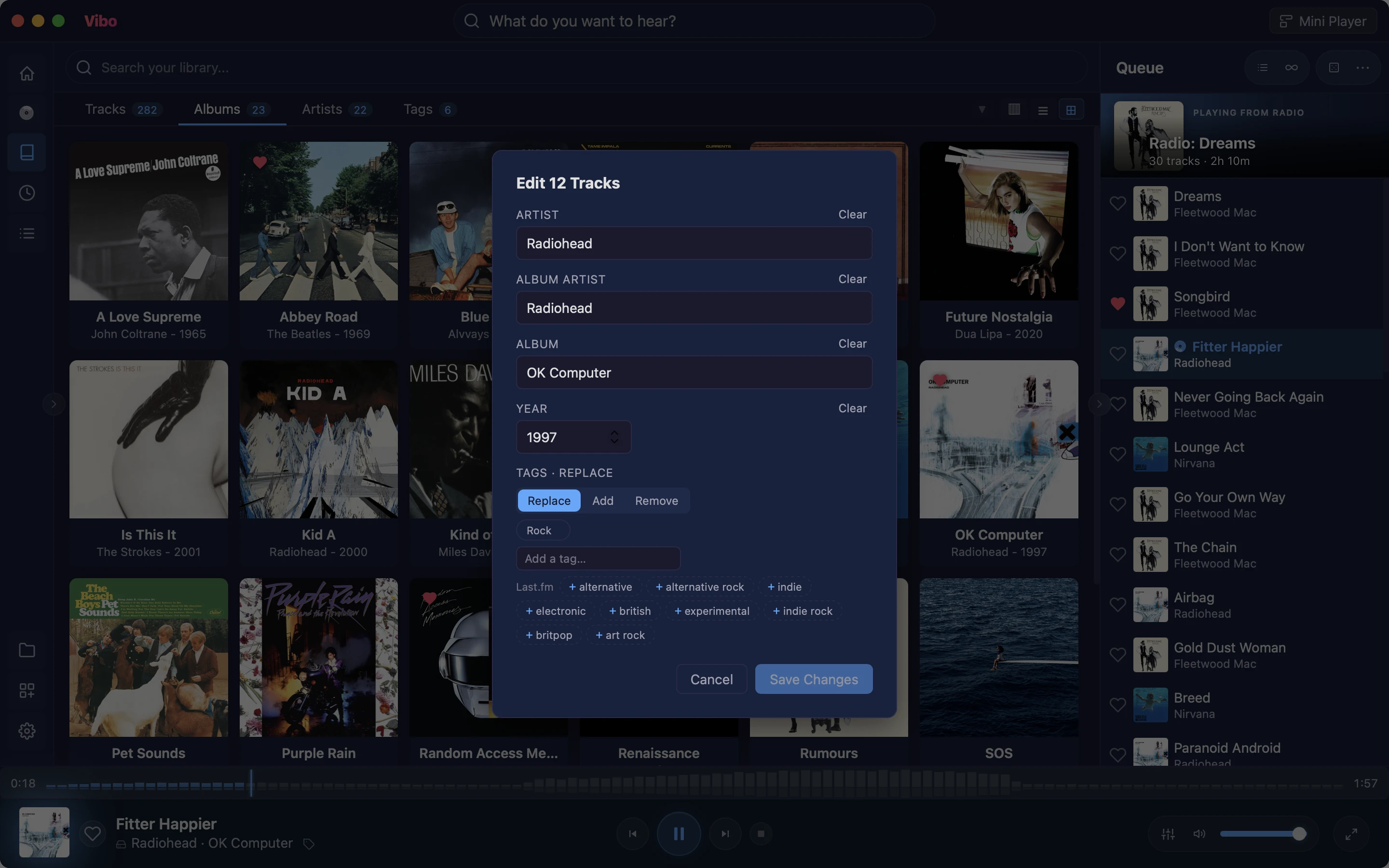Collapse left sidebar chevron
Screen dimensions: 1389x868
tap(54, 404)
